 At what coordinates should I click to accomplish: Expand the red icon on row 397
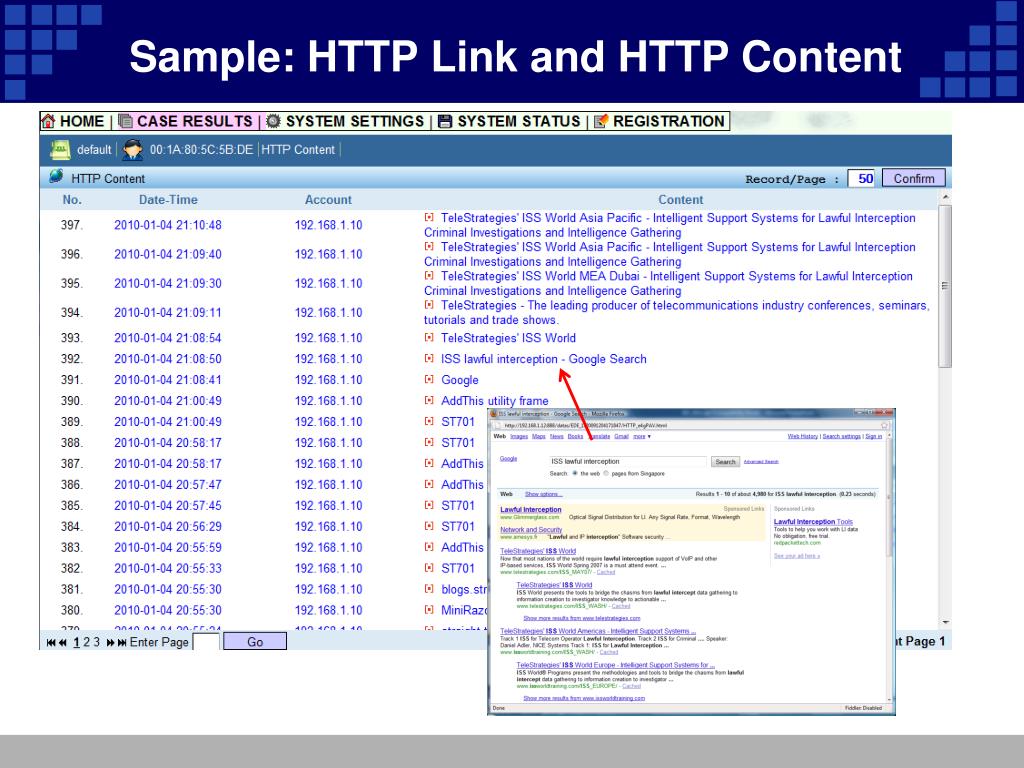(429, 217)
